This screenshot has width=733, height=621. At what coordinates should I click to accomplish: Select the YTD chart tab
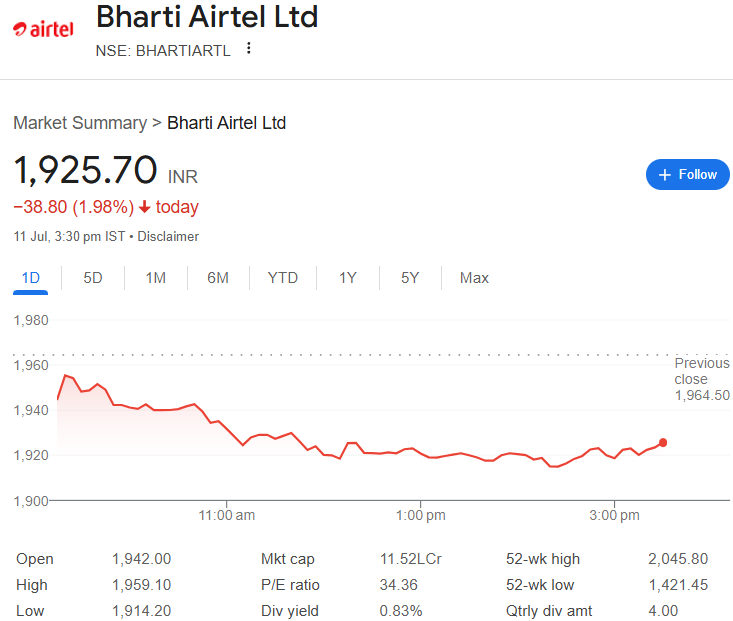(x=282, y=278)
